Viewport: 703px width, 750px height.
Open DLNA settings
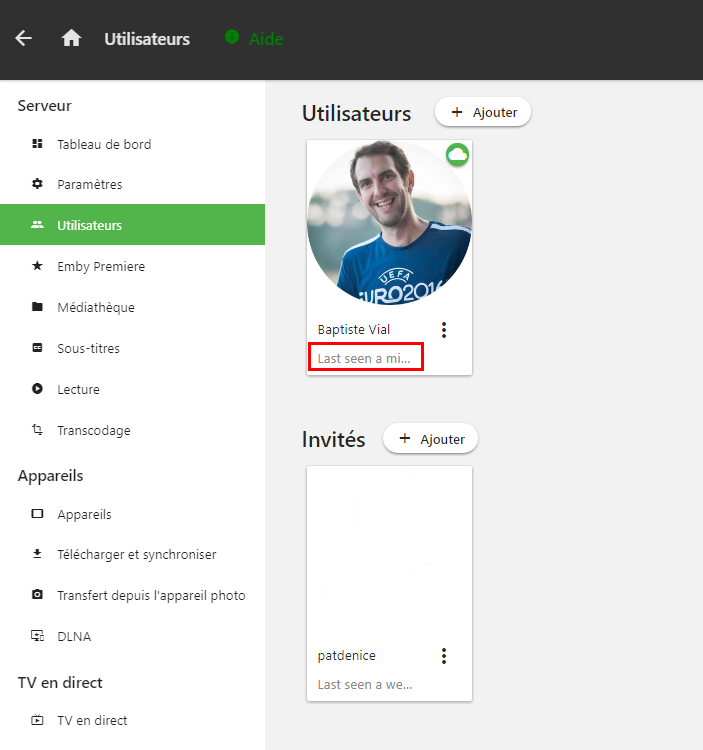click(132, 636)
